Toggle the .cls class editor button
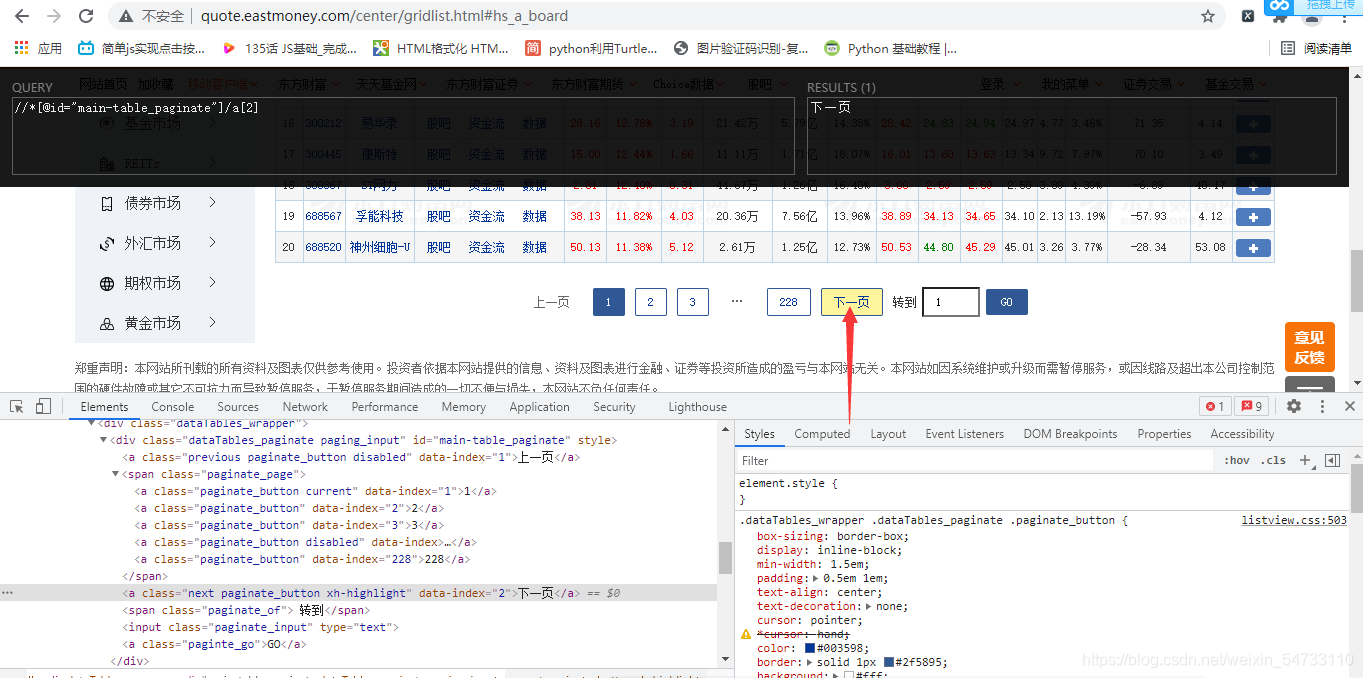Viewport: 1363px width, 678px height. click(x=1274, y=461)
